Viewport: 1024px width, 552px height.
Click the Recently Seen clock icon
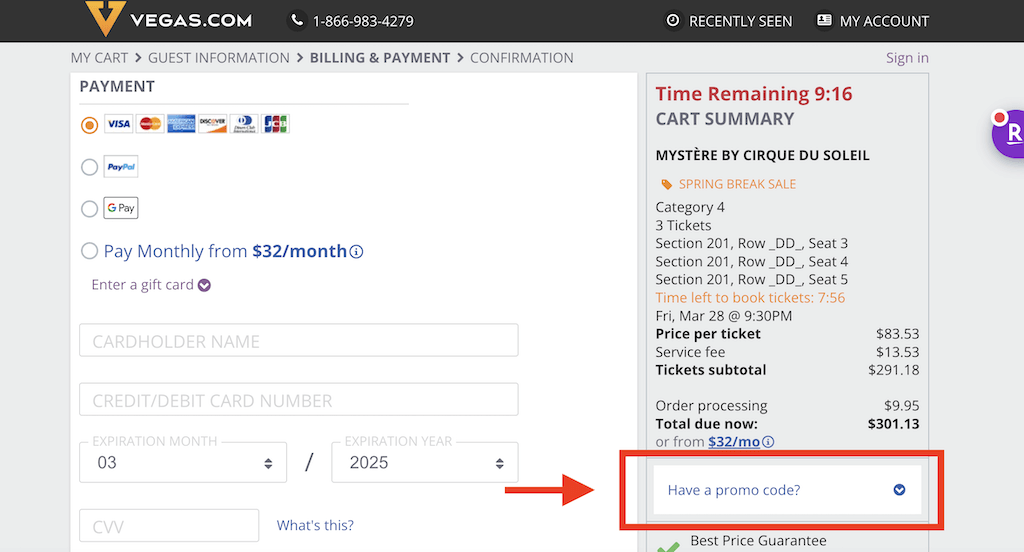click(x=673, y=20)
